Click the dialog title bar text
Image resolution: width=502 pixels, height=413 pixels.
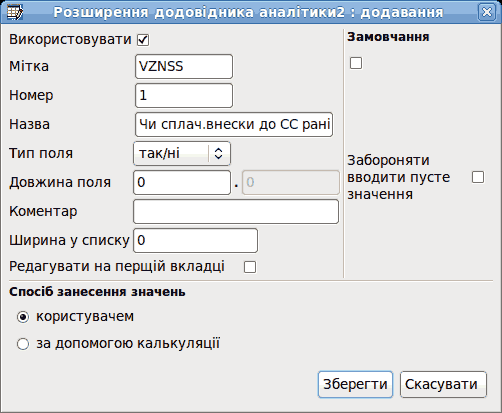tap(248, 13)
